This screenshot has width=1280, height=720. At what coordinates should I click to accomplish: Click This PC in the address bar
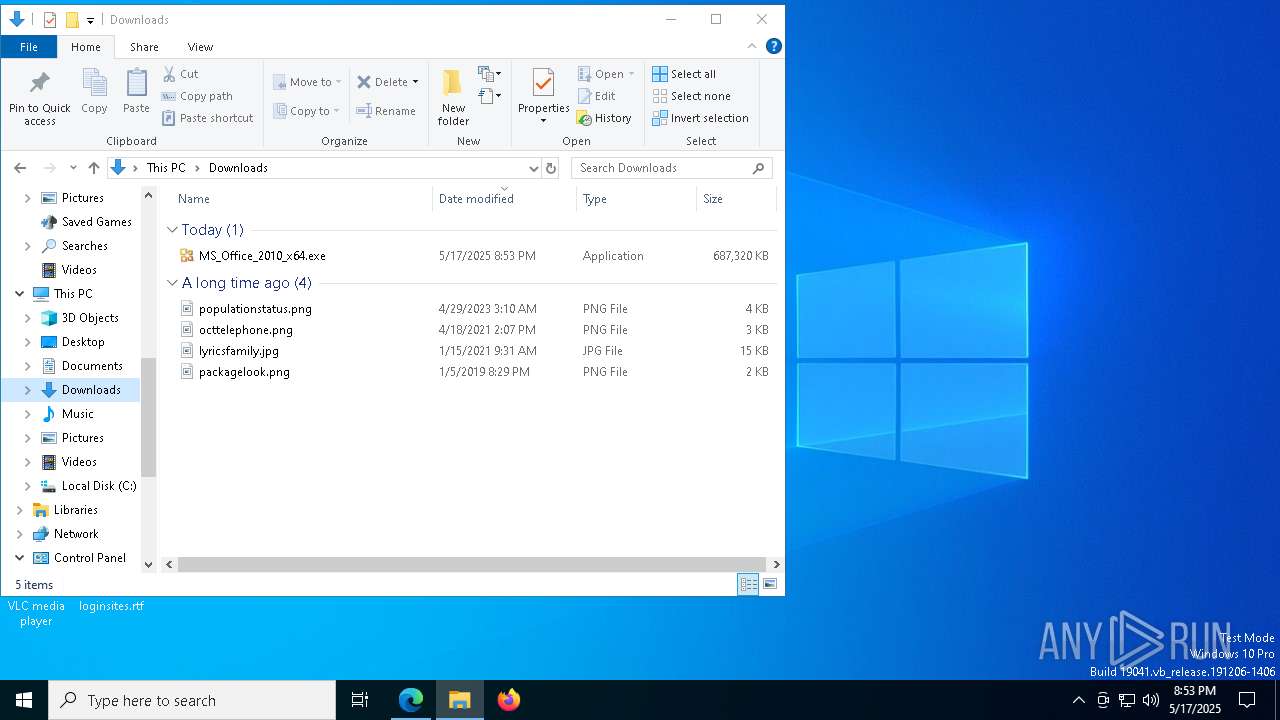(x=166, y=168)
